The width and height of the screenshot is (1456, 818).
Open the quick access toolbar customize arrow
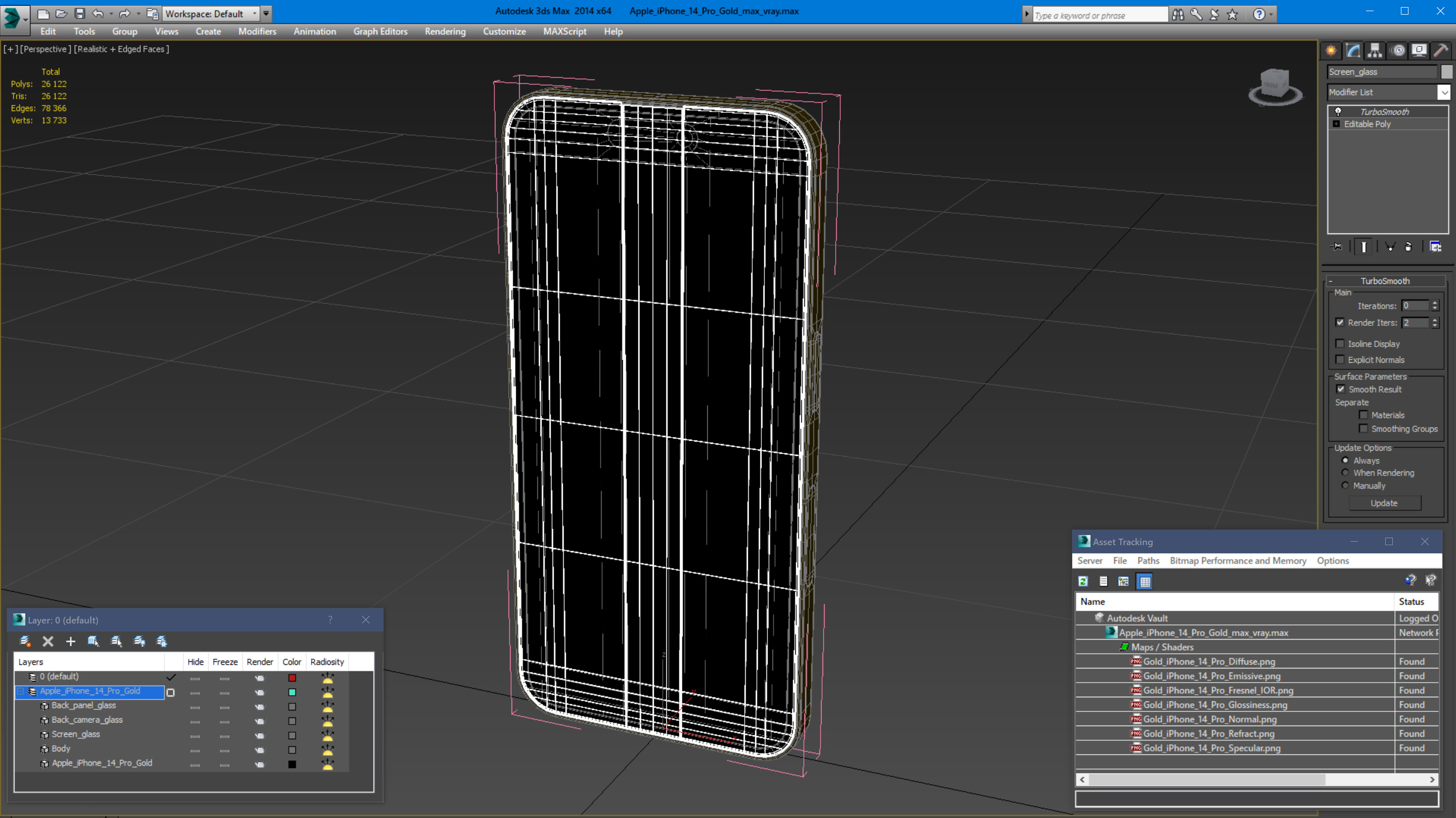pyautogui.click(x=266, y=14)
